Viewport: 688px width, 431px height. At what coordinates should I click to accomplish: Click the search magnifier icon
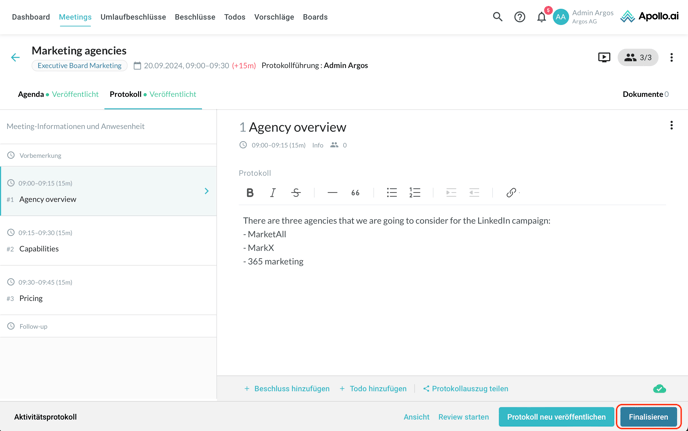tap(497, 17)
